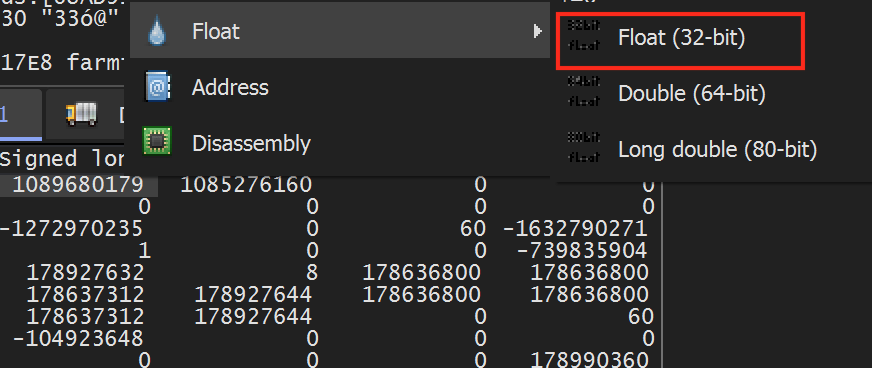Select dump value -1632790271
This screenshot has width=872, height=368.
[x=575, y=228]
